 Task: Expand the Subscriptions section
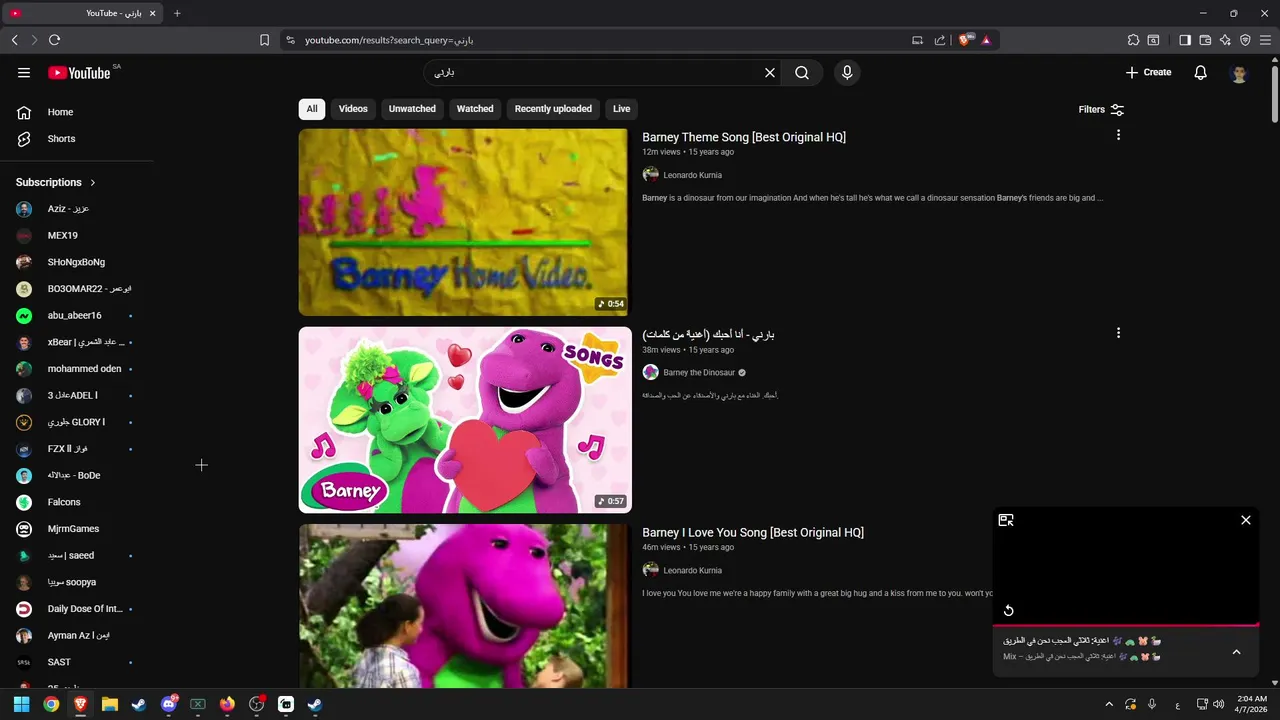56,182
